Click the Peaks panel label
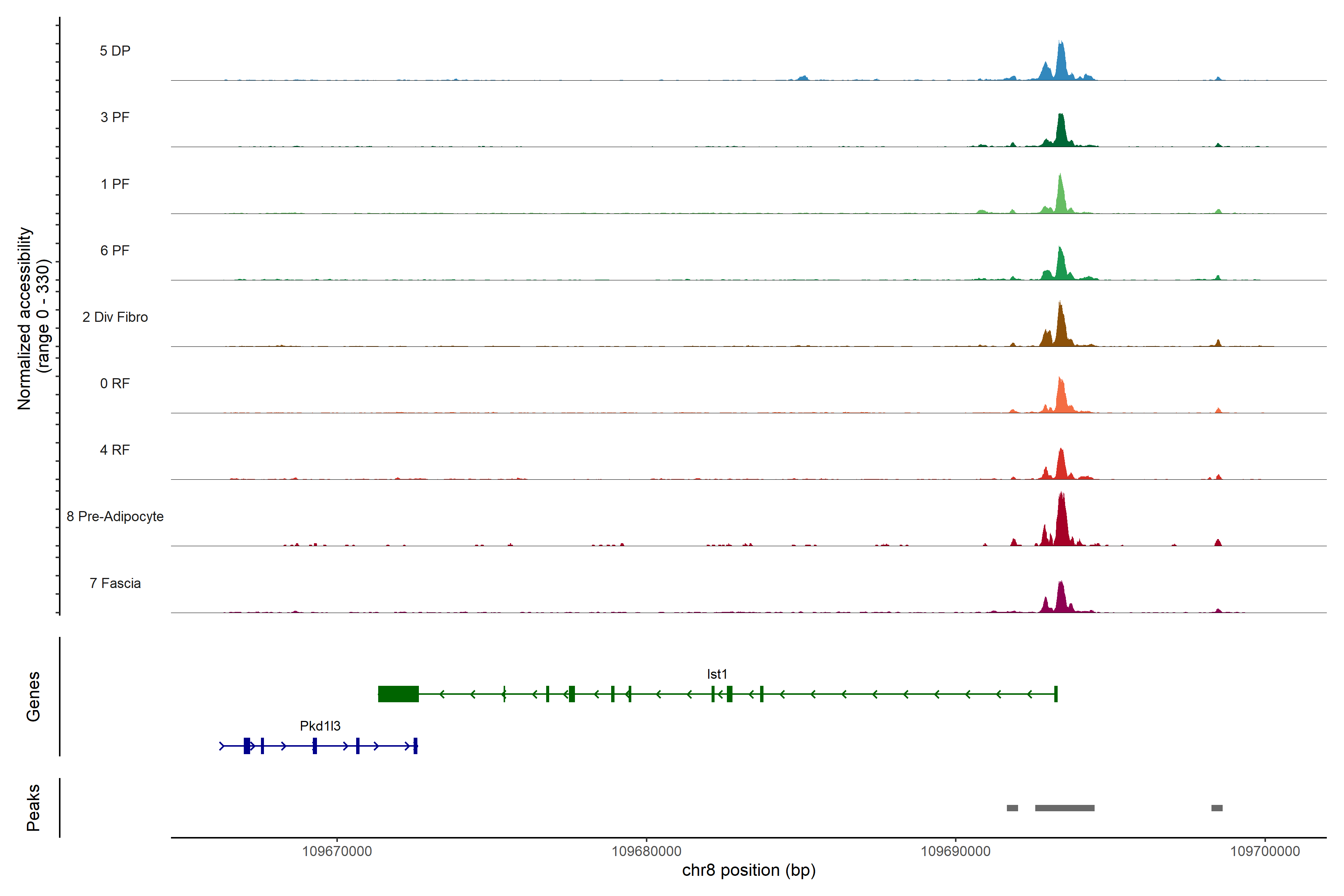 (33, 808)
